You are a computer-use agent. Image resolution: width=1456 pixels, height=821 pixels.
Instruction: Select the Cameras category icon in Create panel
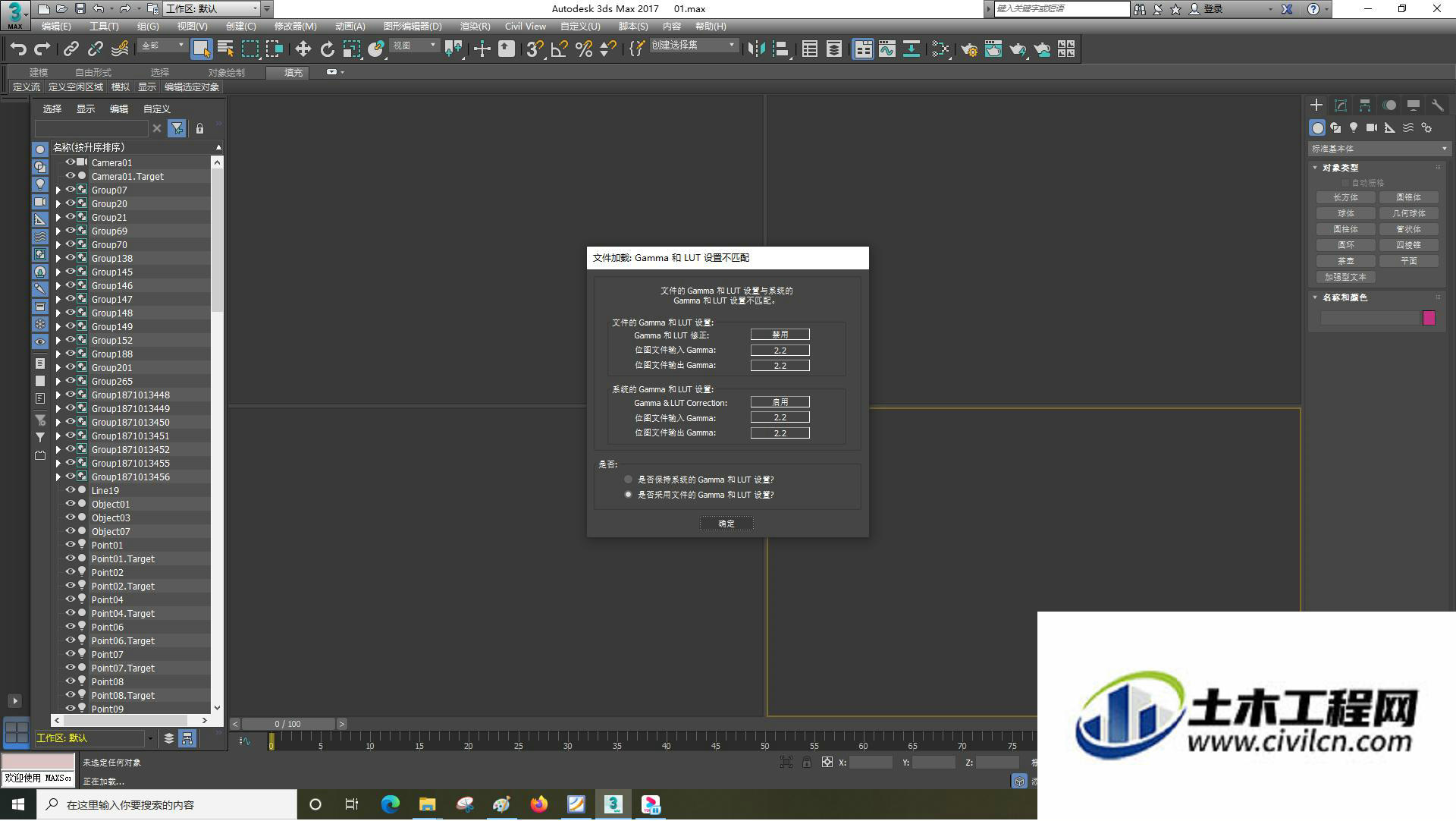point(1372,127)
